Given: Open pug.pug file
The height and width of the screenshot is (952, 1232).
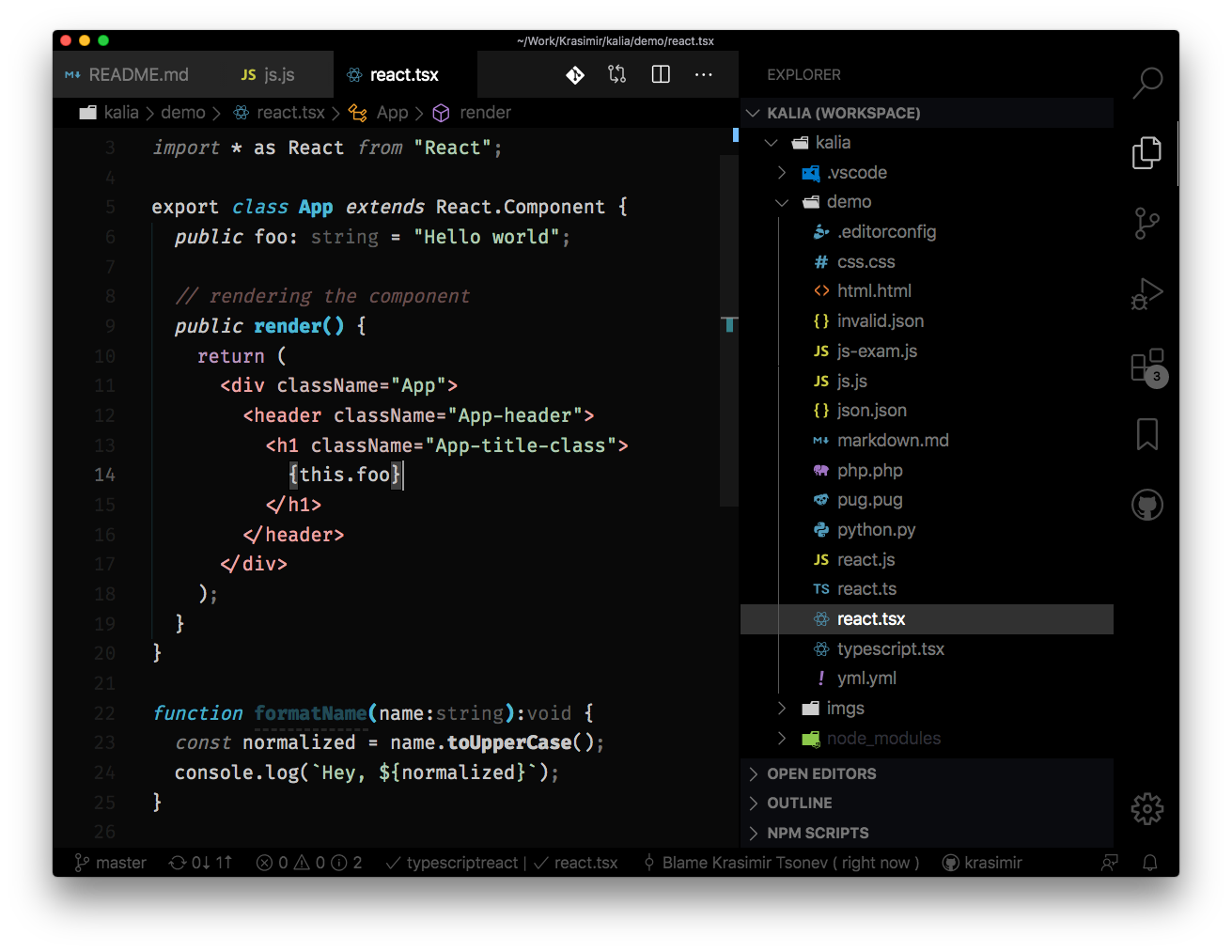Looking at the screenshot, I should tap(927, 500).
